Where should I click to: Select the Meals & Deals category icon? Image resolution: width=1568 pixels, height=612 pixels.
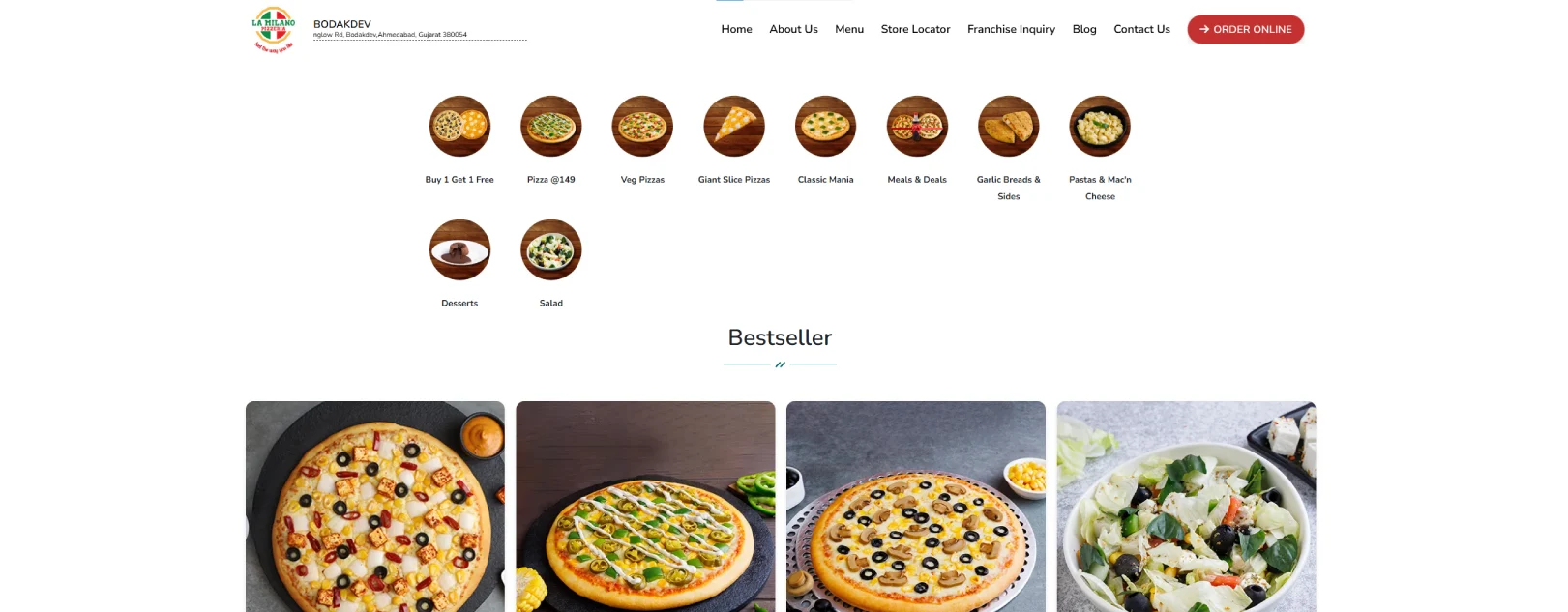click(x=917, y=126)
